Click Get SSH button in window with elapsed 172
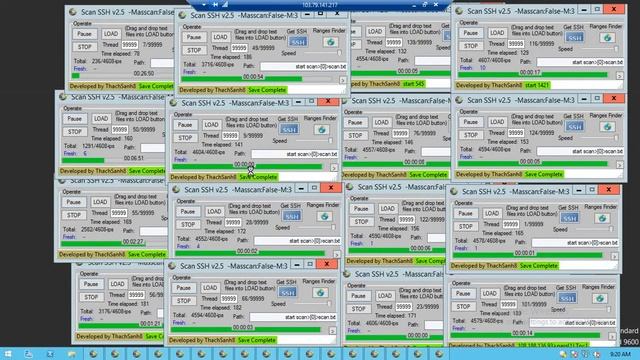Screen dimensions: 640x360 (292, 216)
